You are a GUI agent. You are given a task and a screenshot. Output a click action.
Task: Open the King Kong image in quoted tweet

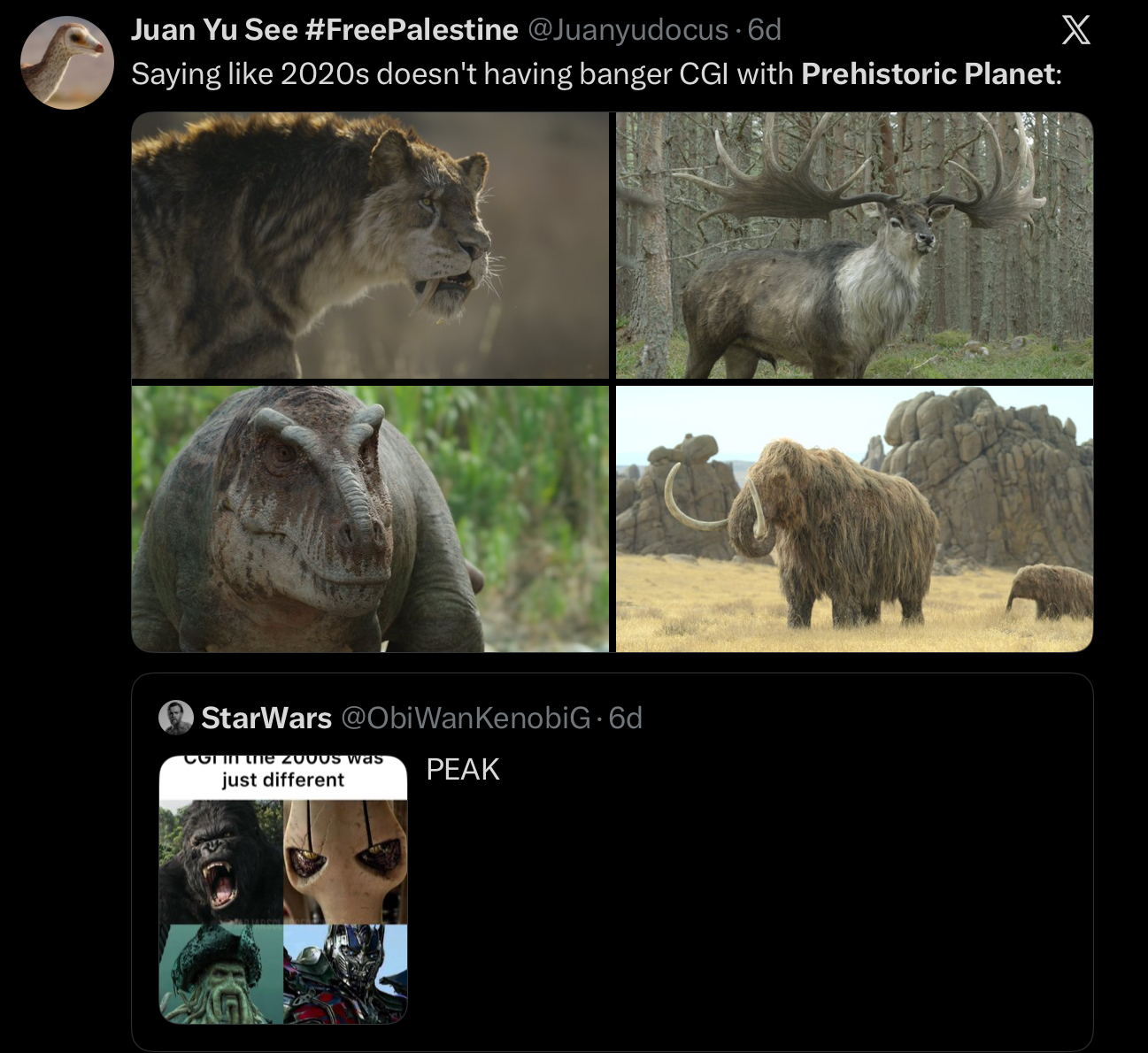221,862
